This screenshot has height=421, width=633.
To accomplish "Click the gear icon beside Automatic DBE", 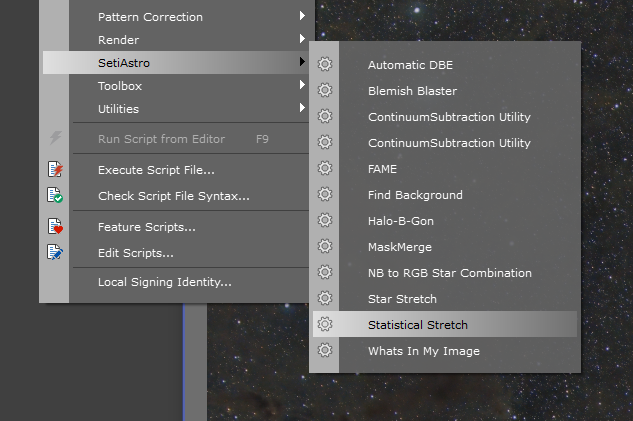I will pyautogui.click(x=324, y=65).
